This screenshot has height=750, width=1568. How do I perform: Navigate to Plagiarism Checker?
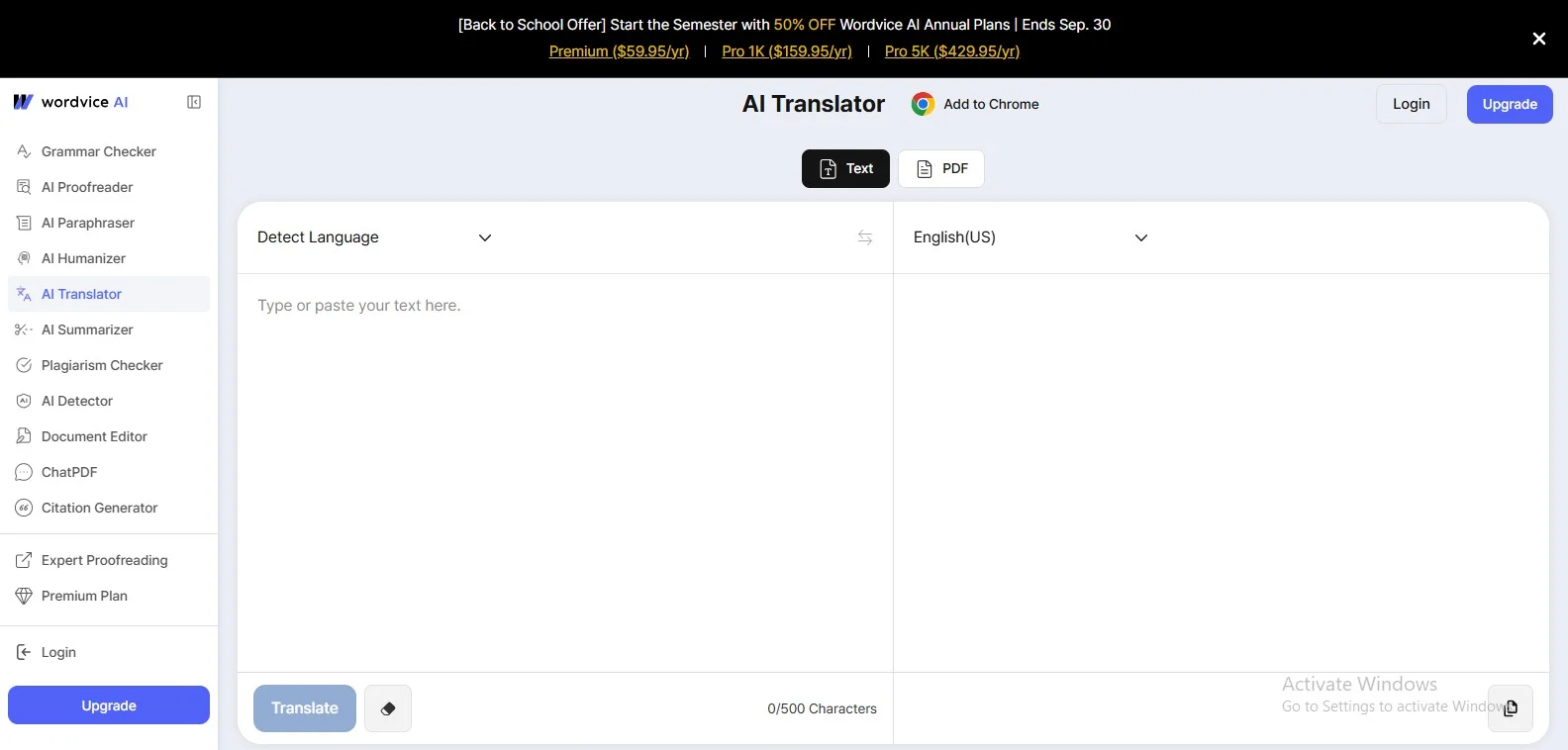[109, 365]
